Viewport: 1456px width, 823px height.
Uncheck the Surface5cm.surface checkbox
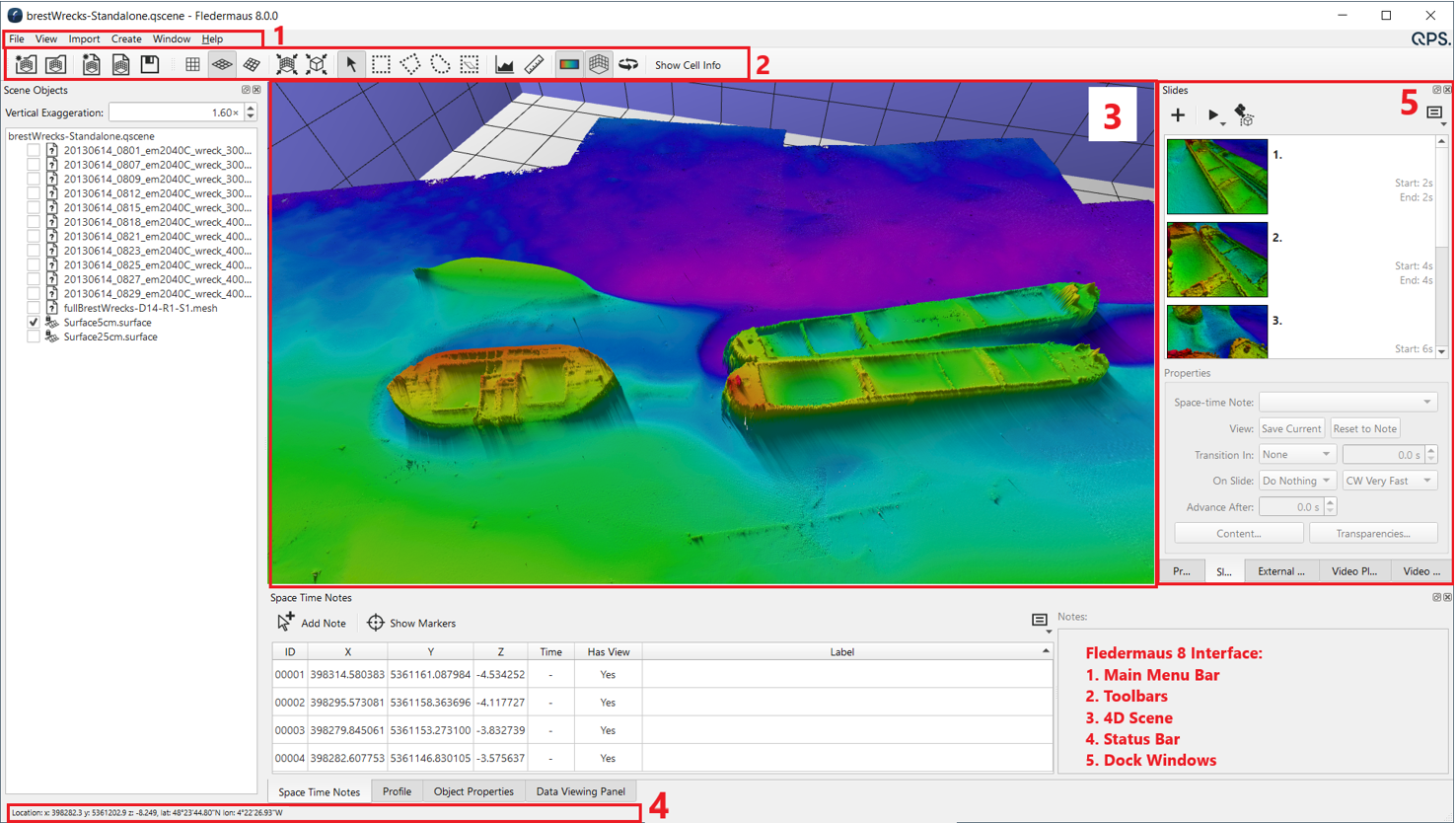pyautogui.click(x=34, y=323)
